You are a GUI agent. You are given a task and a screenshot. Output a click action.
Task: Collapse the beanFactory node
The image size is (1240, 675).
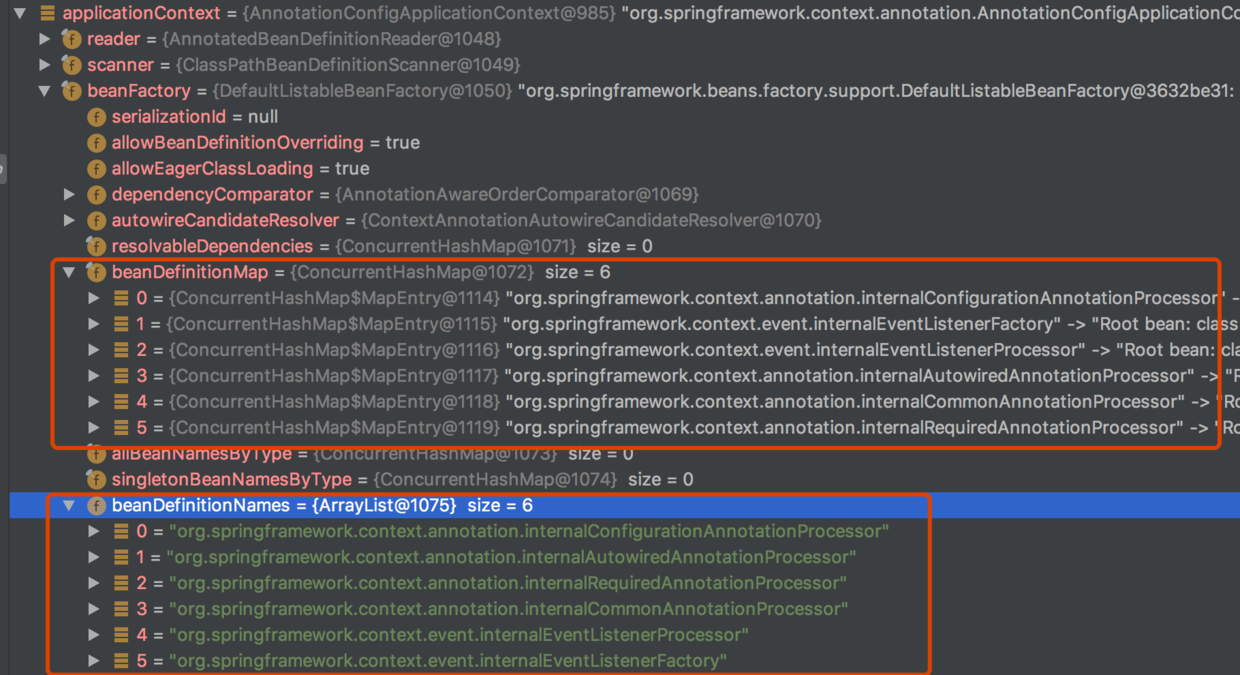44,91
